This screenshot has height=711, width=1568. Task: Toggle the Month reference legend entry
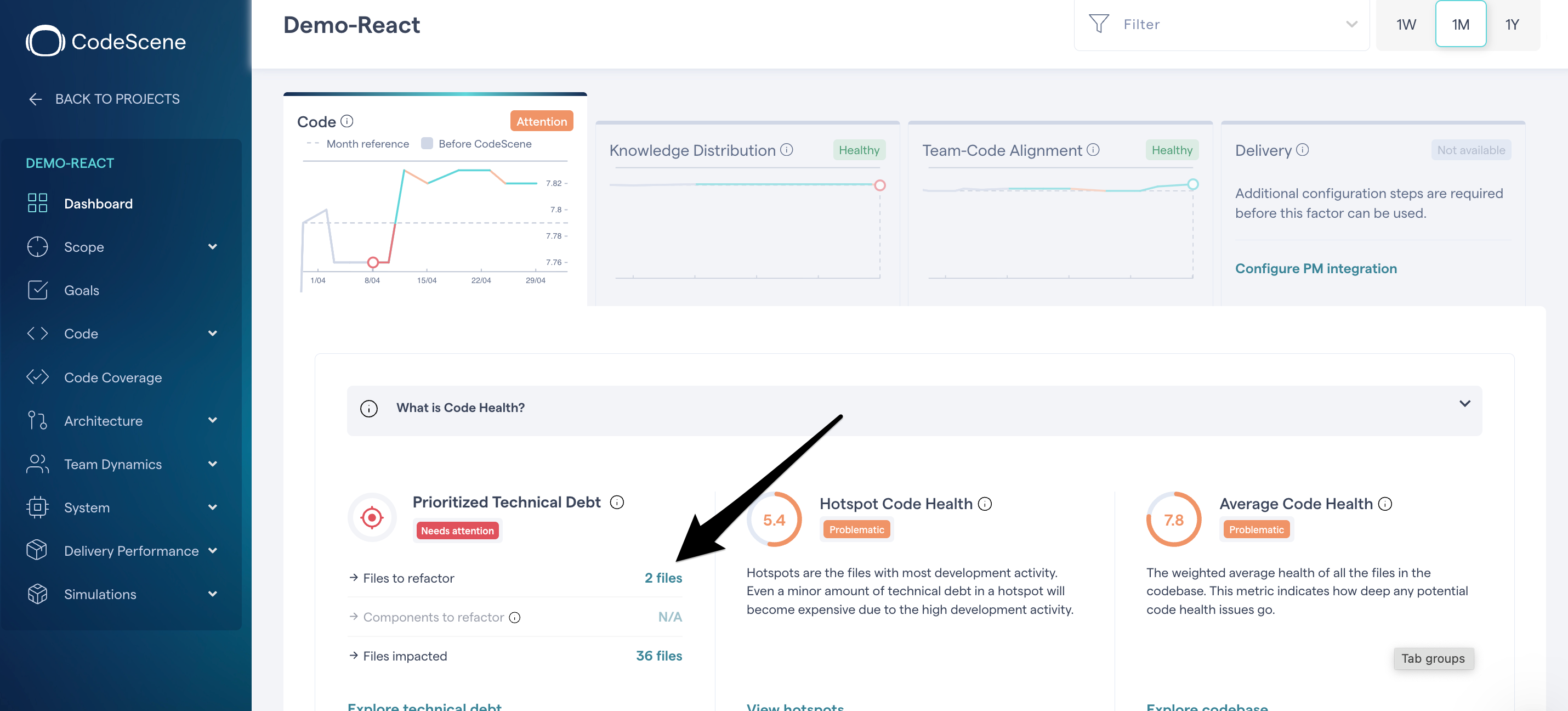coord(359,144)
